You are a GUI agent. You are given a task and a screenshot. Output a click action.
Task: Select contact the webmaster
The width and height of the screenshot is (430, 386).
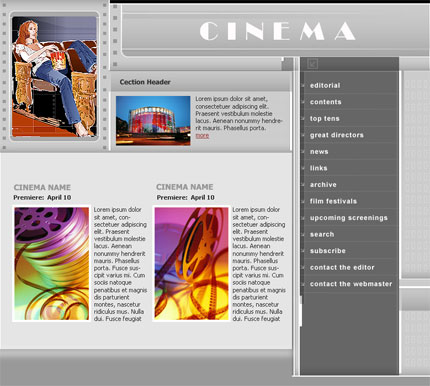pyautogui.click(x=351, y=284)
